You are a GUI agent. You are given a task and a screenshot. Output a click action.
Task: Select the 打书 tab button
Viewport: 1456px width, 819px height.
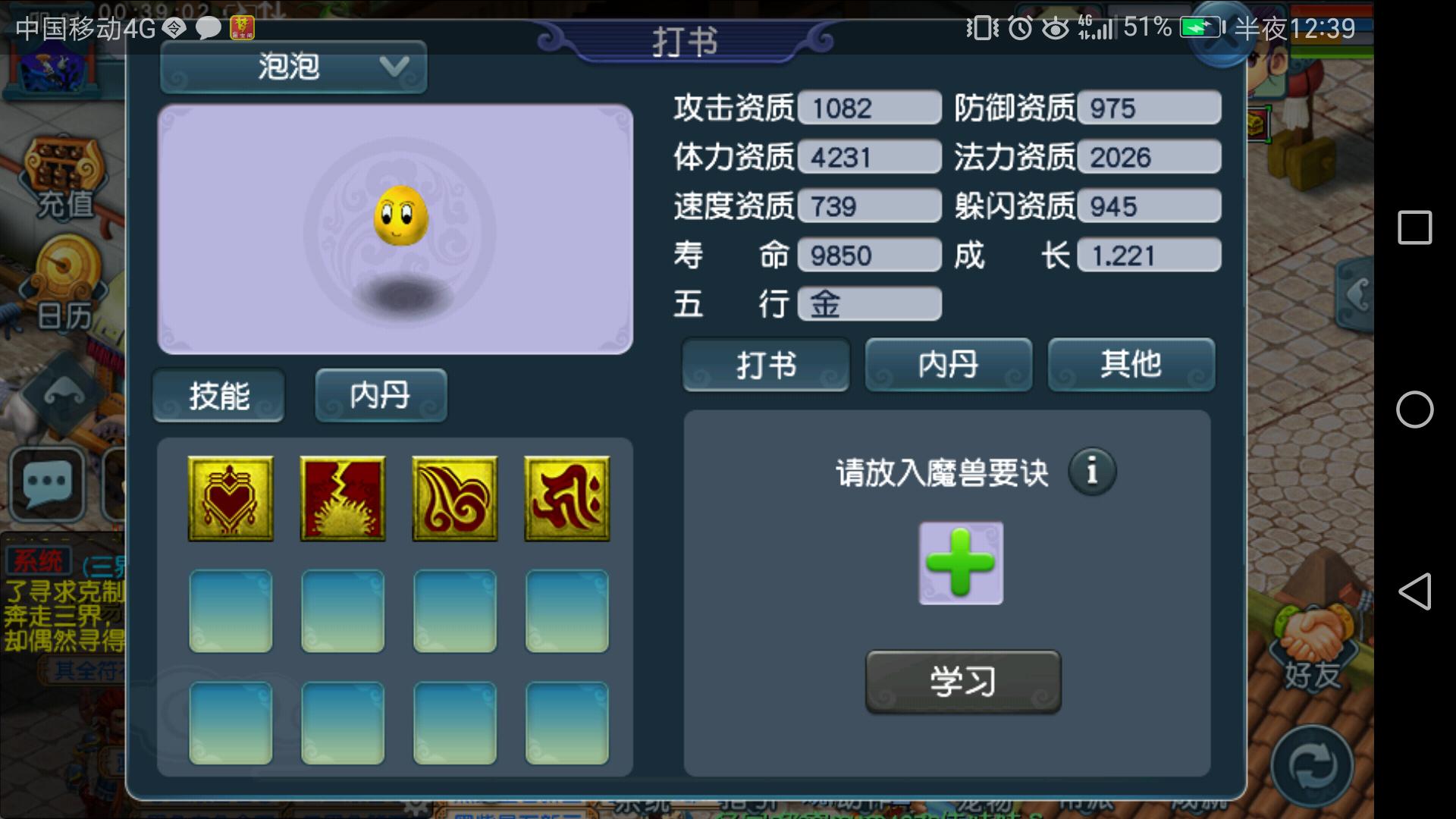(766, 365)
